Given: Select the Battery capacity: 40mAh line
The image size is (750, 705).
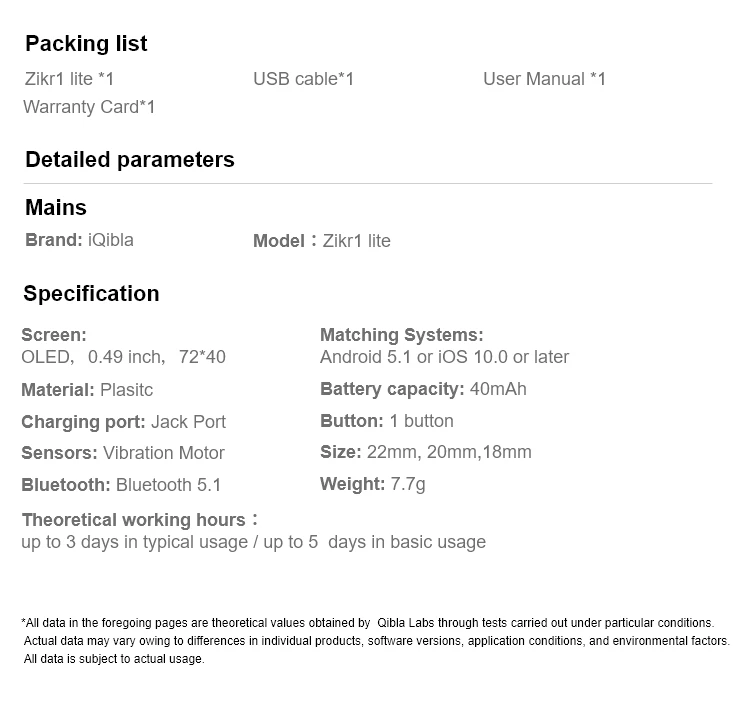Looking at the screenshot, I should click(423, 389).
